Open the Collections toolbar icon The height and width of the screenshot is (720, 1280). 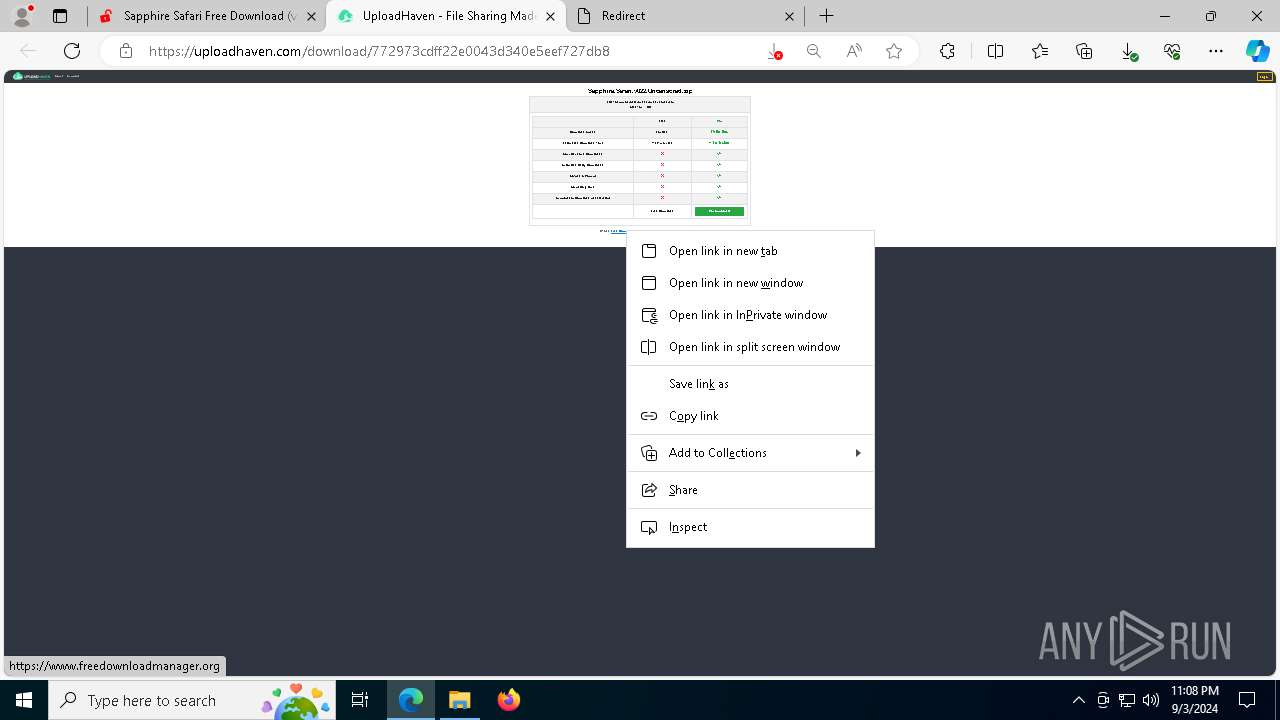point(1084,51)
